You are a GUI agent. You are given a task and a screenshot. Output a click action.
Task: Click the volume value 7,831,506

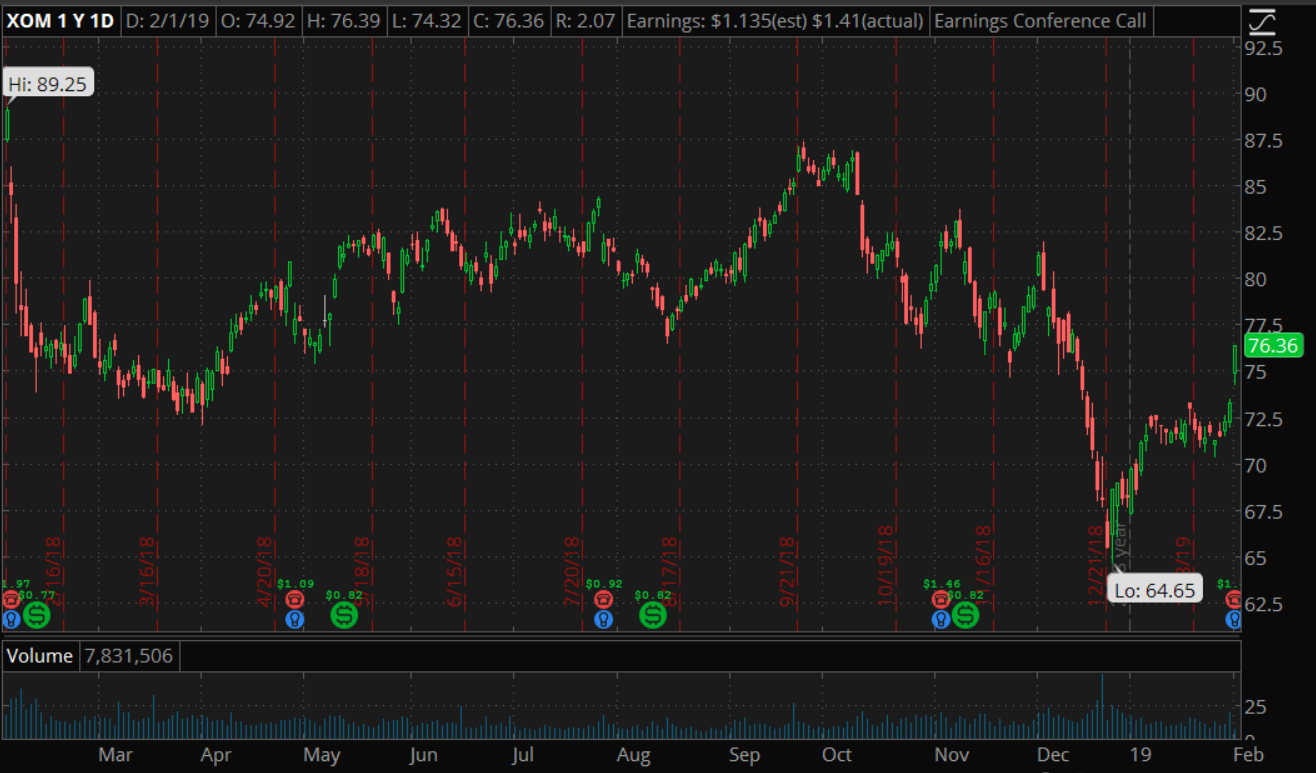tap(128, 656)
